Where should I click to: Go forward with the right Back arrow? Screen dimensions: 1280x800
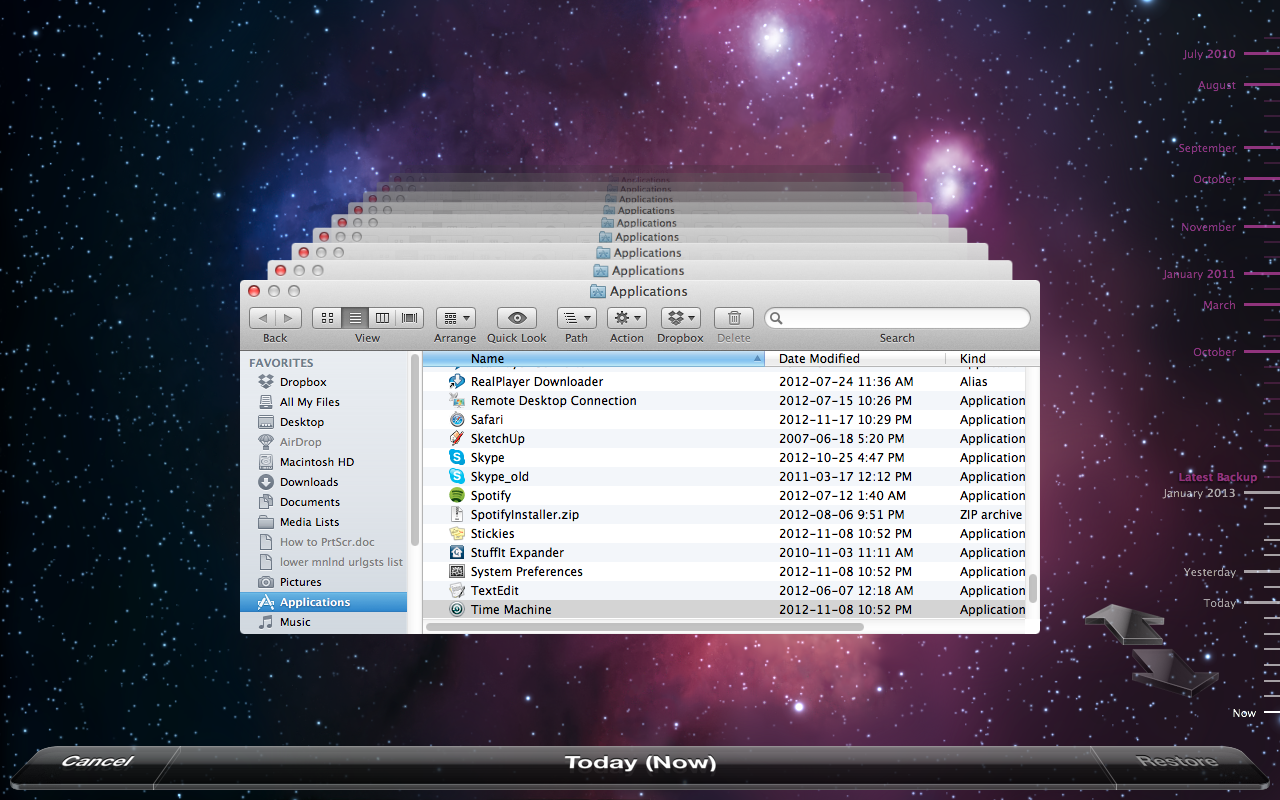coord(288,318)
